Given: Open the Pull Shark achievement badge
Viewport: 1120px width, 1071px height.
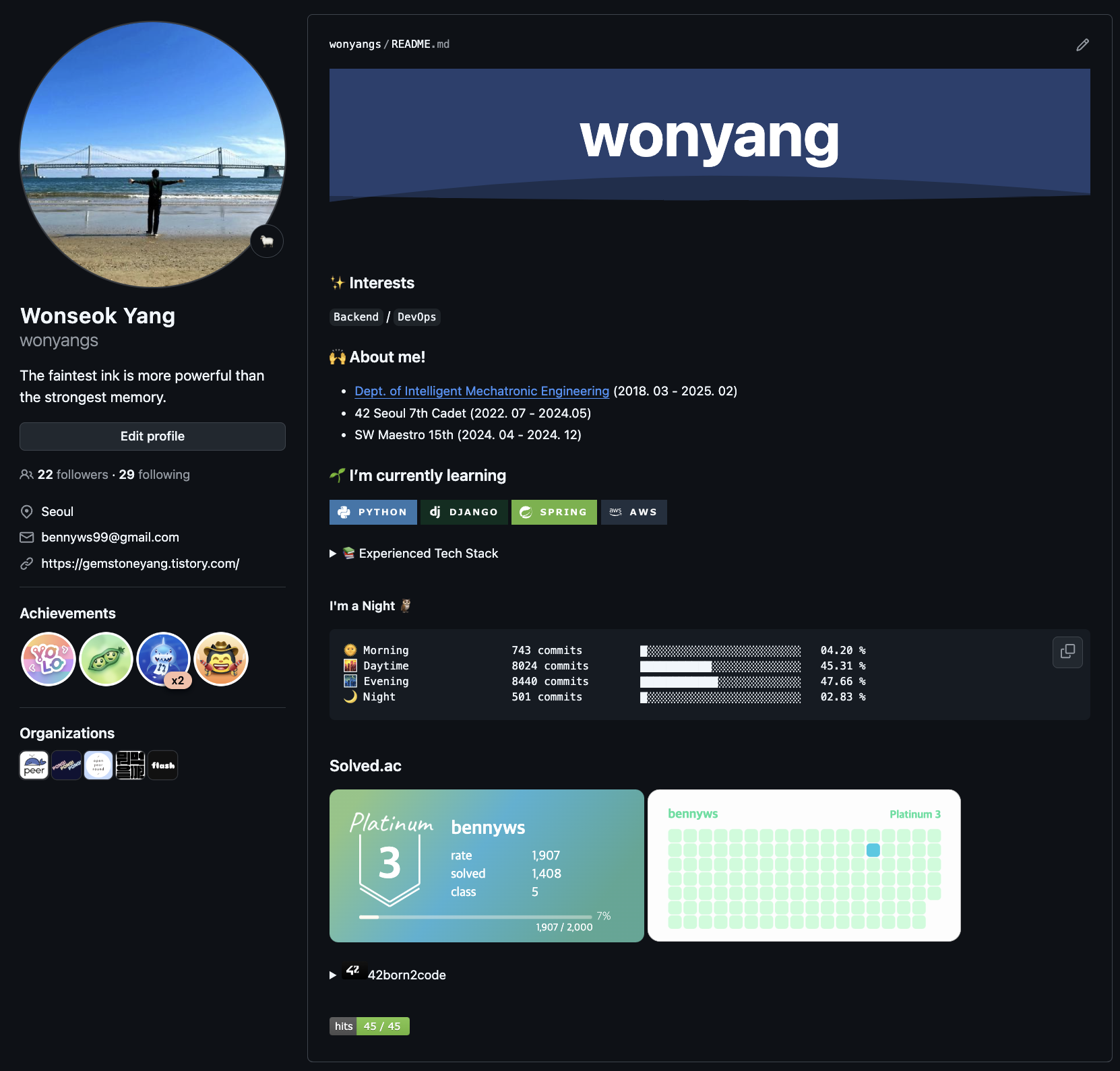Looking at the screenshot, I should [x=163, y=659].
